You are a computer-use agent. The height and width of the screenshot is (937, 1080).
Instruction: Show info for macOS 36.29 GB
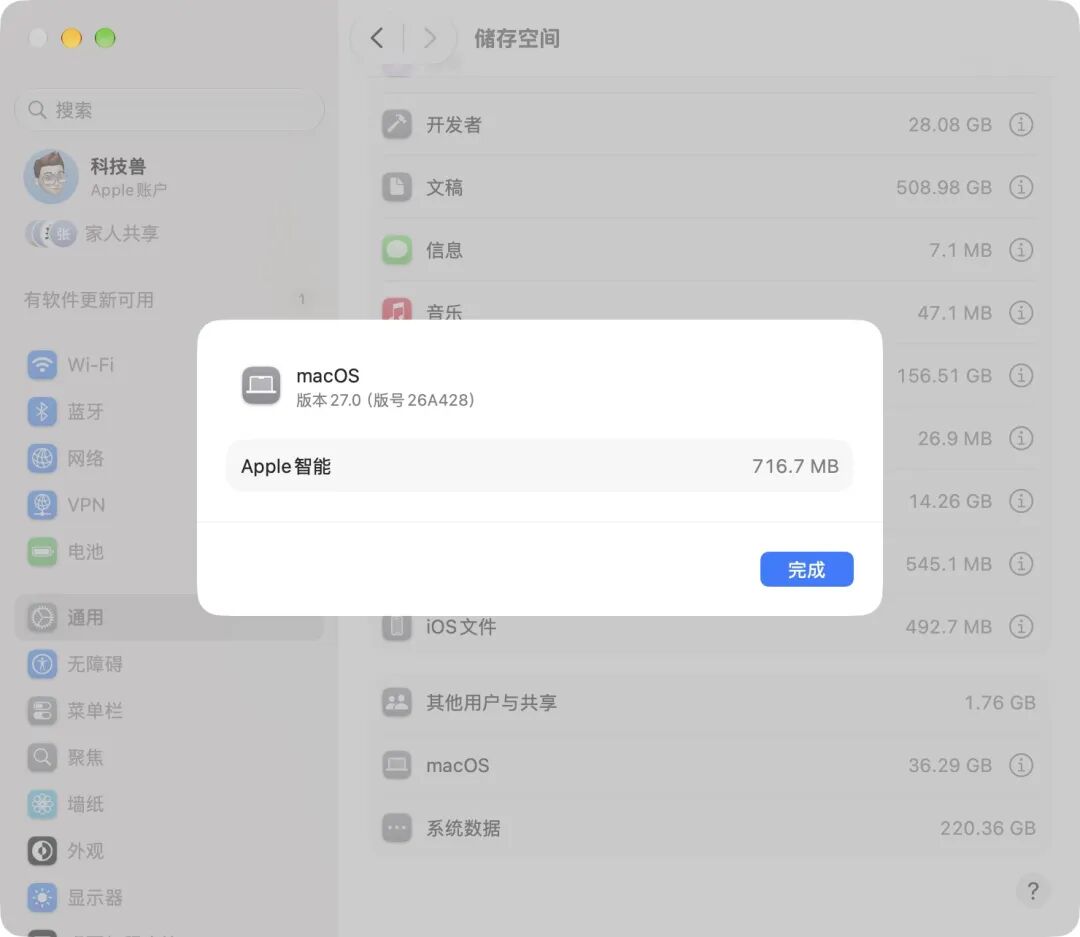[x=1021, y=765]
